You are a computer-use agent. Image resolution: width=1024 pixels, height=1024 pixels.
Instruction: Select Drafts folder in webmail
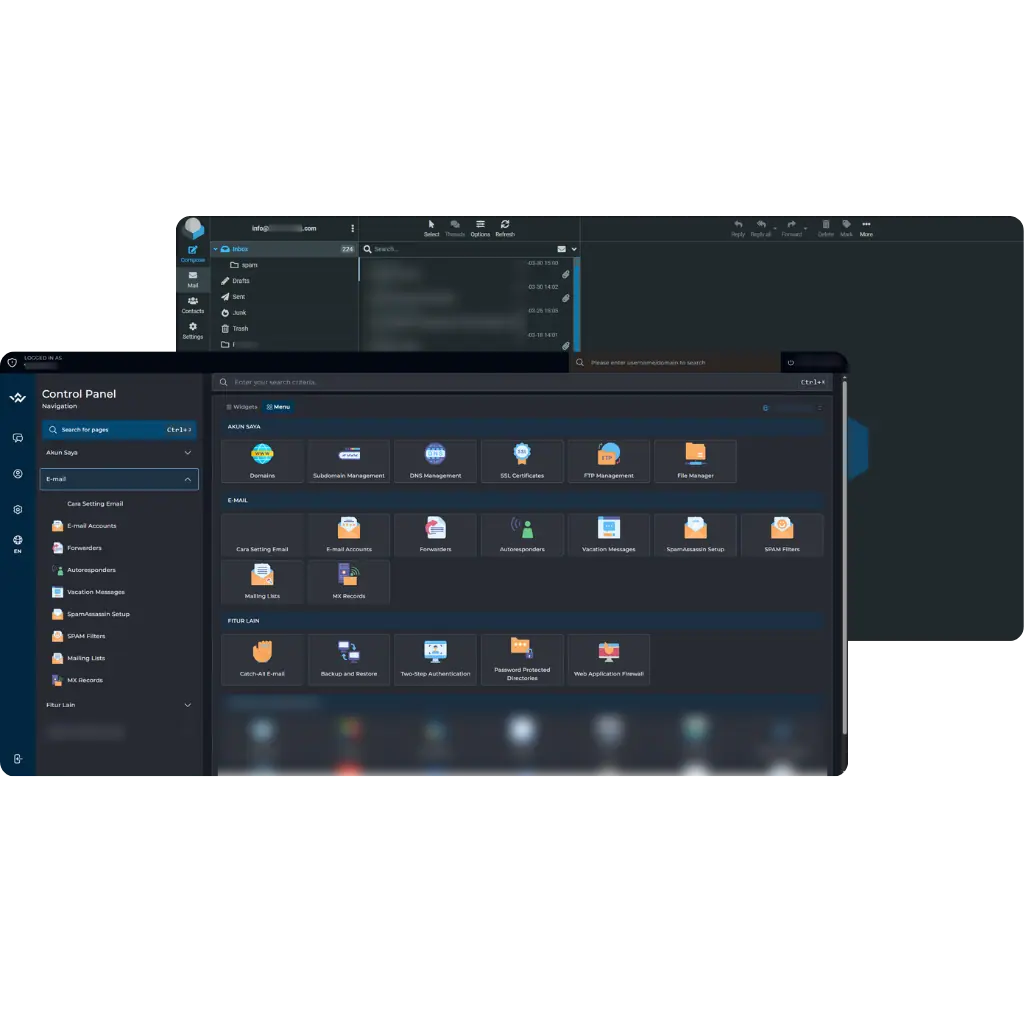click(x=235, y=281)
